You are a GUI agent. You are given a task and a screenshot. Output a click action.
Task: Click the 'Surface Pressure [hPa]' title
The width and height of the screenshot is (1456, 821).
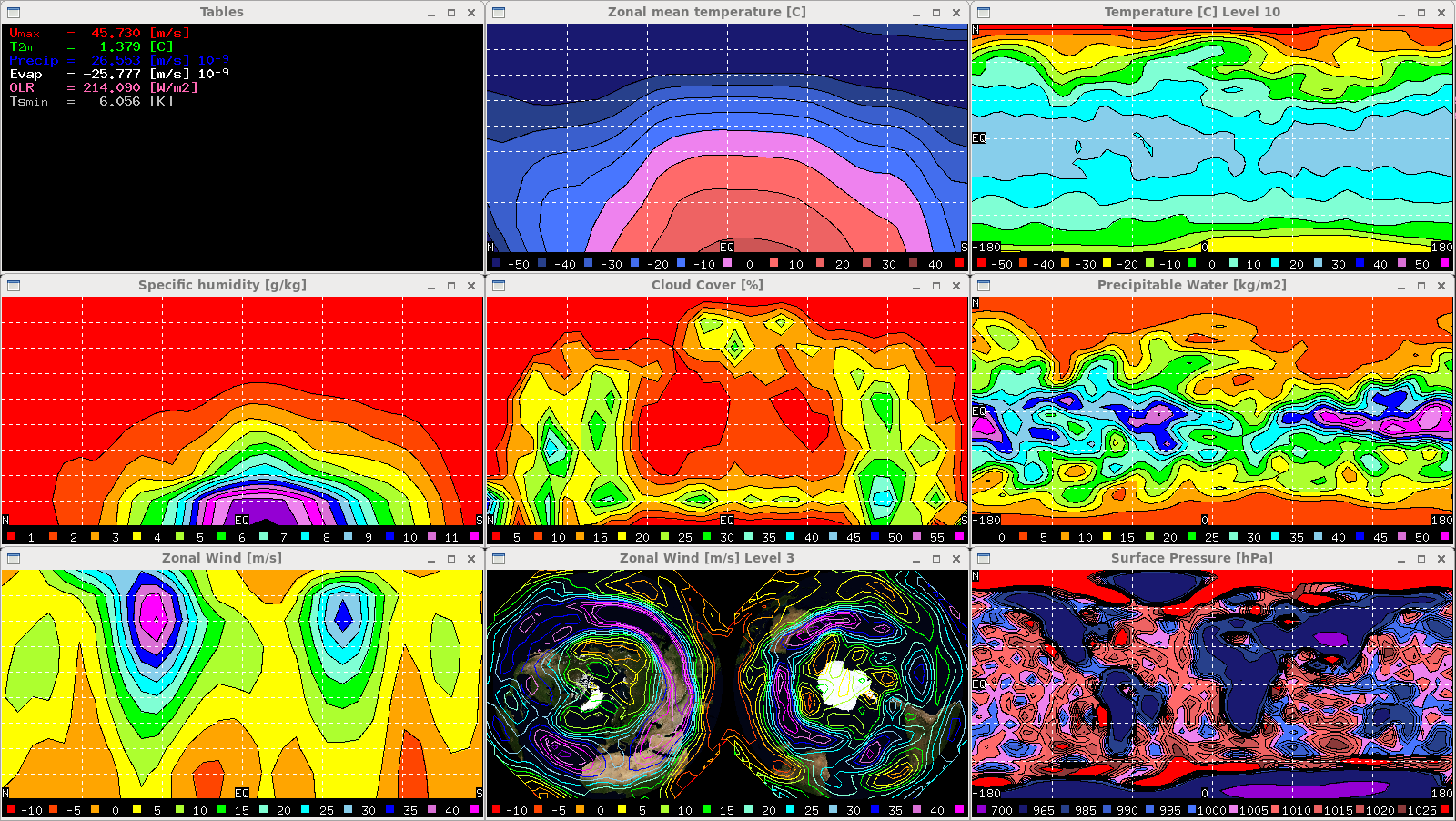coord(1192,558)
